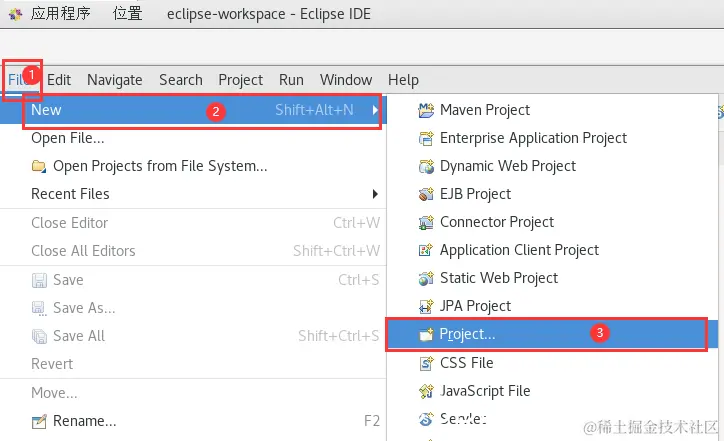This screenshot has height=441, width=724.
Task: Open the Edit menu
Action: [x=59, y=80]
